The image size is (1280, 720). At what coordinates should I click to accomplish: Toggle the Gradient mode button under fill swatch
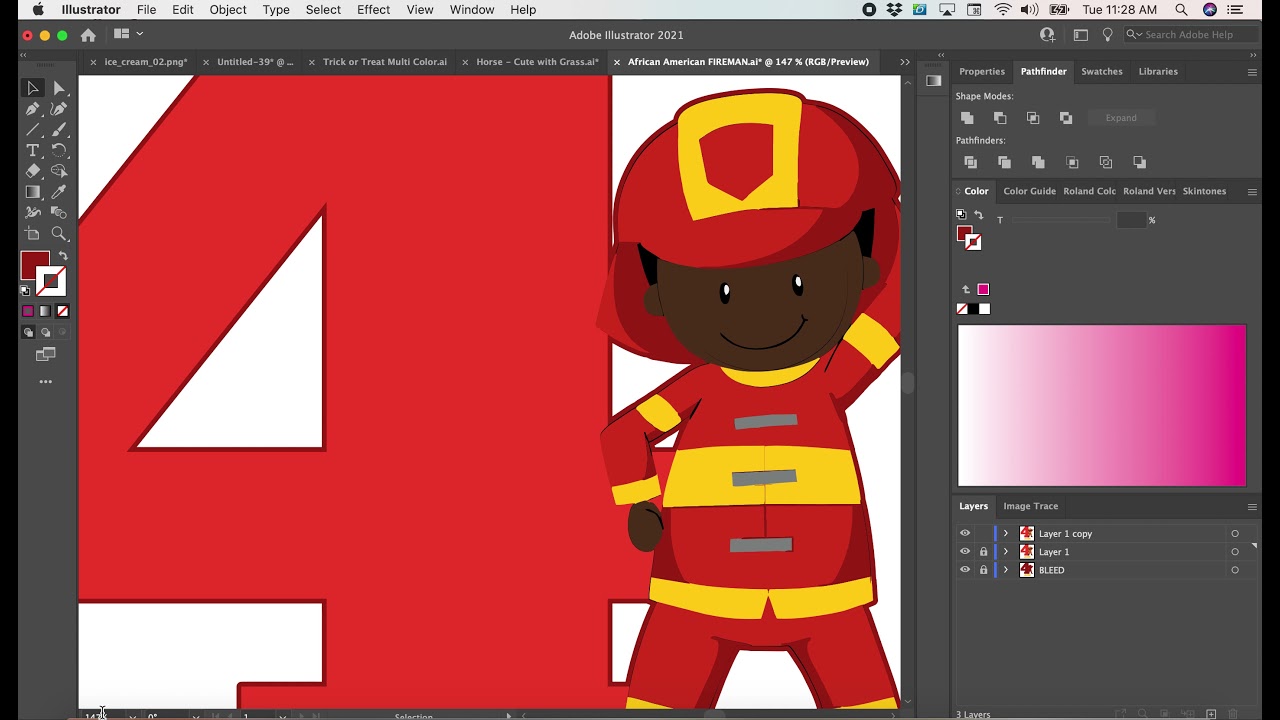45,311
